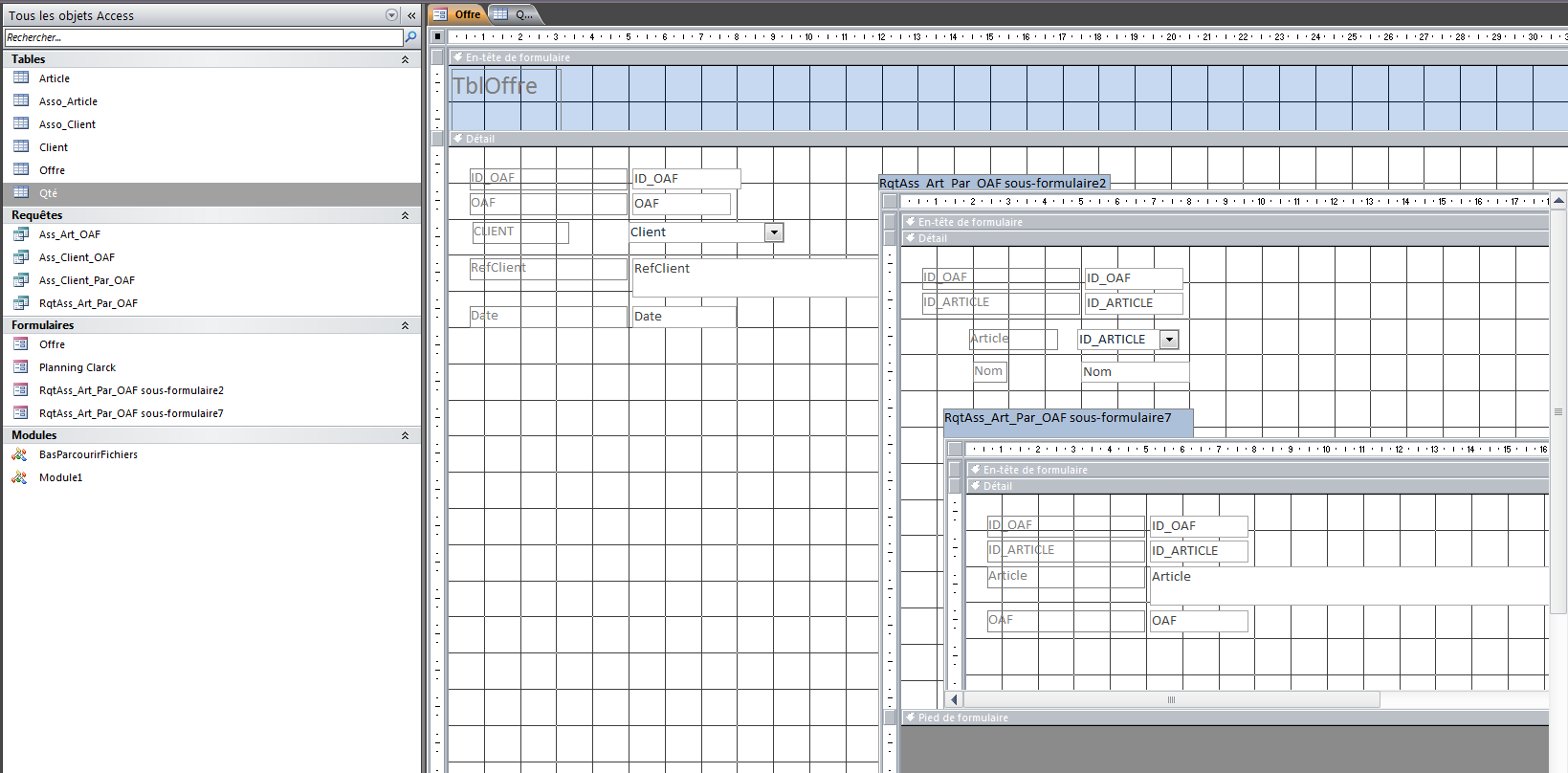The height and width of the screenshot is (773, 1568).
Task: Collapse the Requêtes group
Action: click(405, 215)
